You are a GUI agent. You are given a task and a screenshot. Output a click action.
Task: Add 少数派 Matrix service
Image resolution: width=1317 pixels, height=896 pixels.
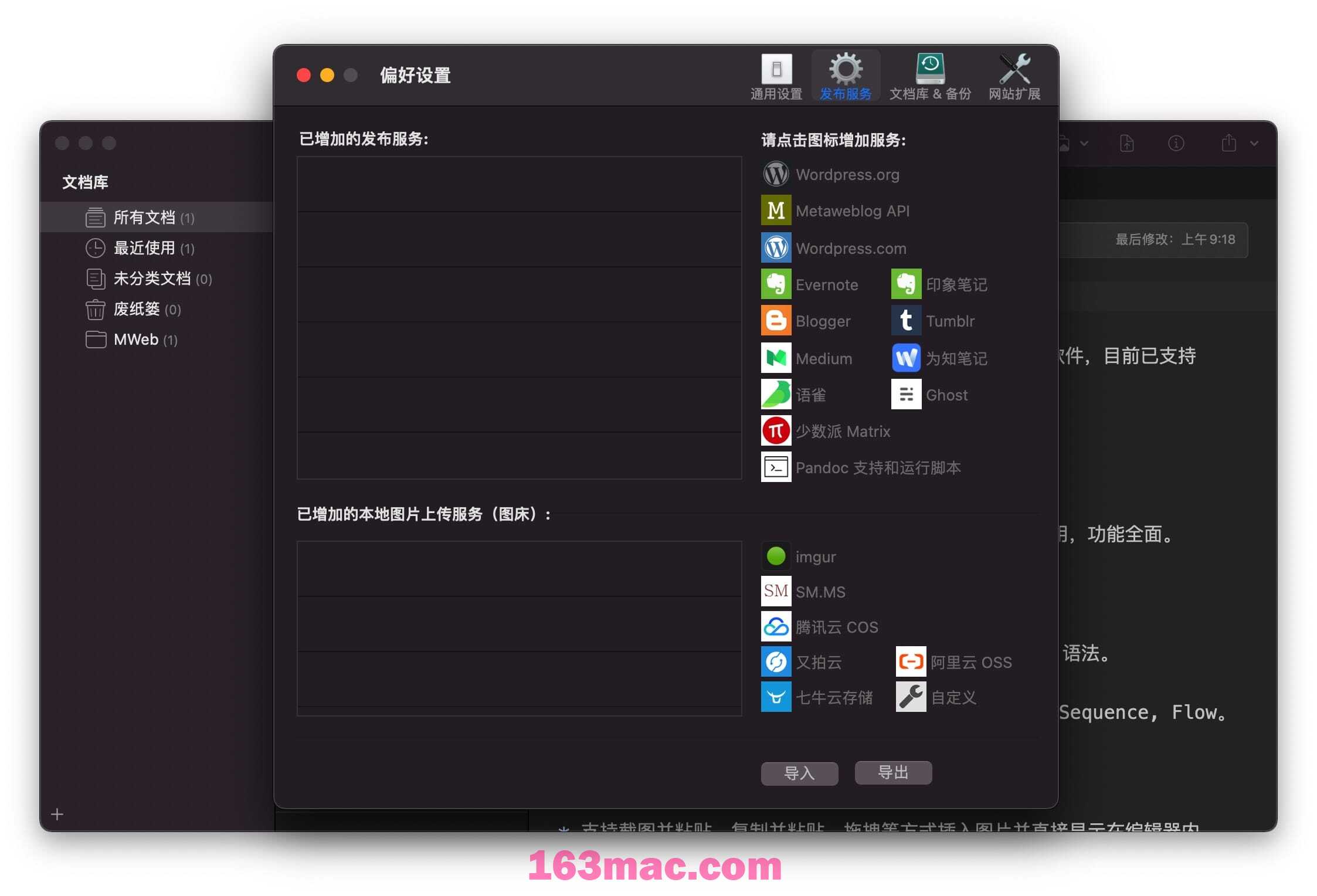point(776,431)
